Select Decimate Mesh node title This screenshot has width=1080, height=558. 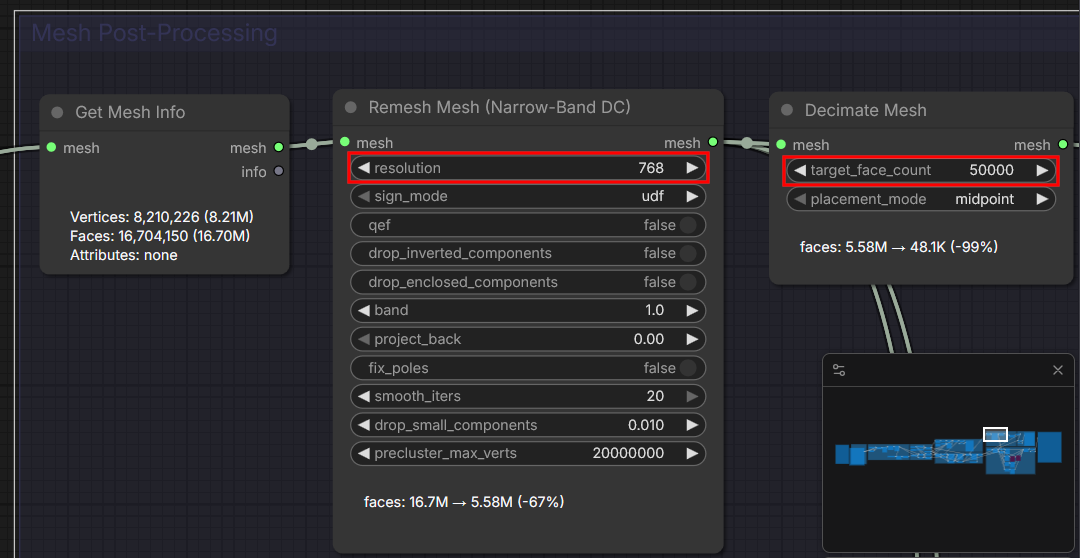click(866, 110)
